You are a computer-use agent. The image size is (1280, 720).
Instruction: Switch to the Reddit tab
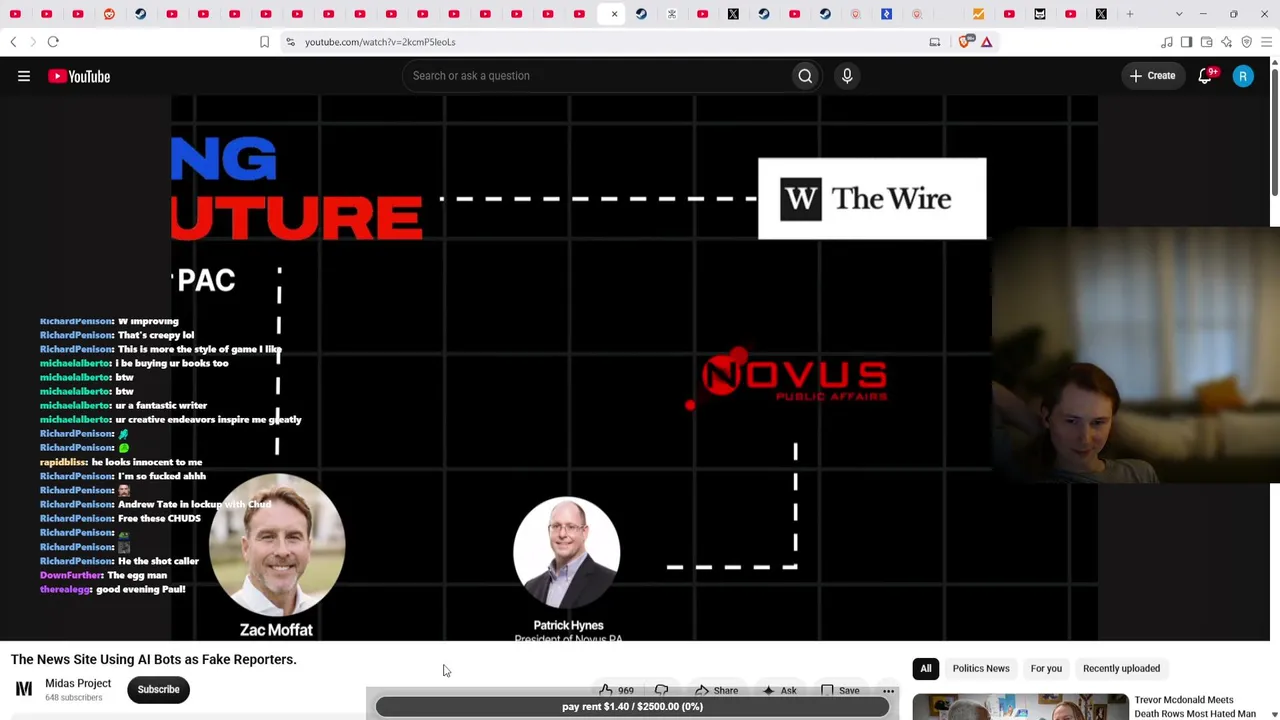click(109, 14)
